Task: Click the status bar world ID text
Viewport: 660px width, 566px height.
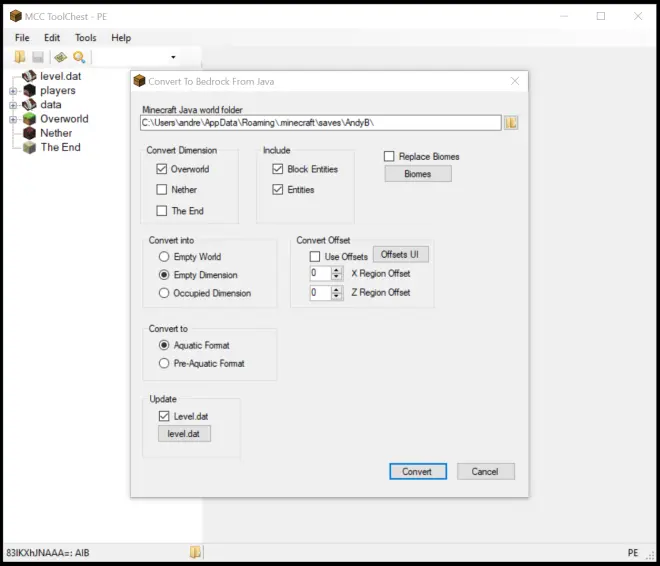Action: click(48, 553)
